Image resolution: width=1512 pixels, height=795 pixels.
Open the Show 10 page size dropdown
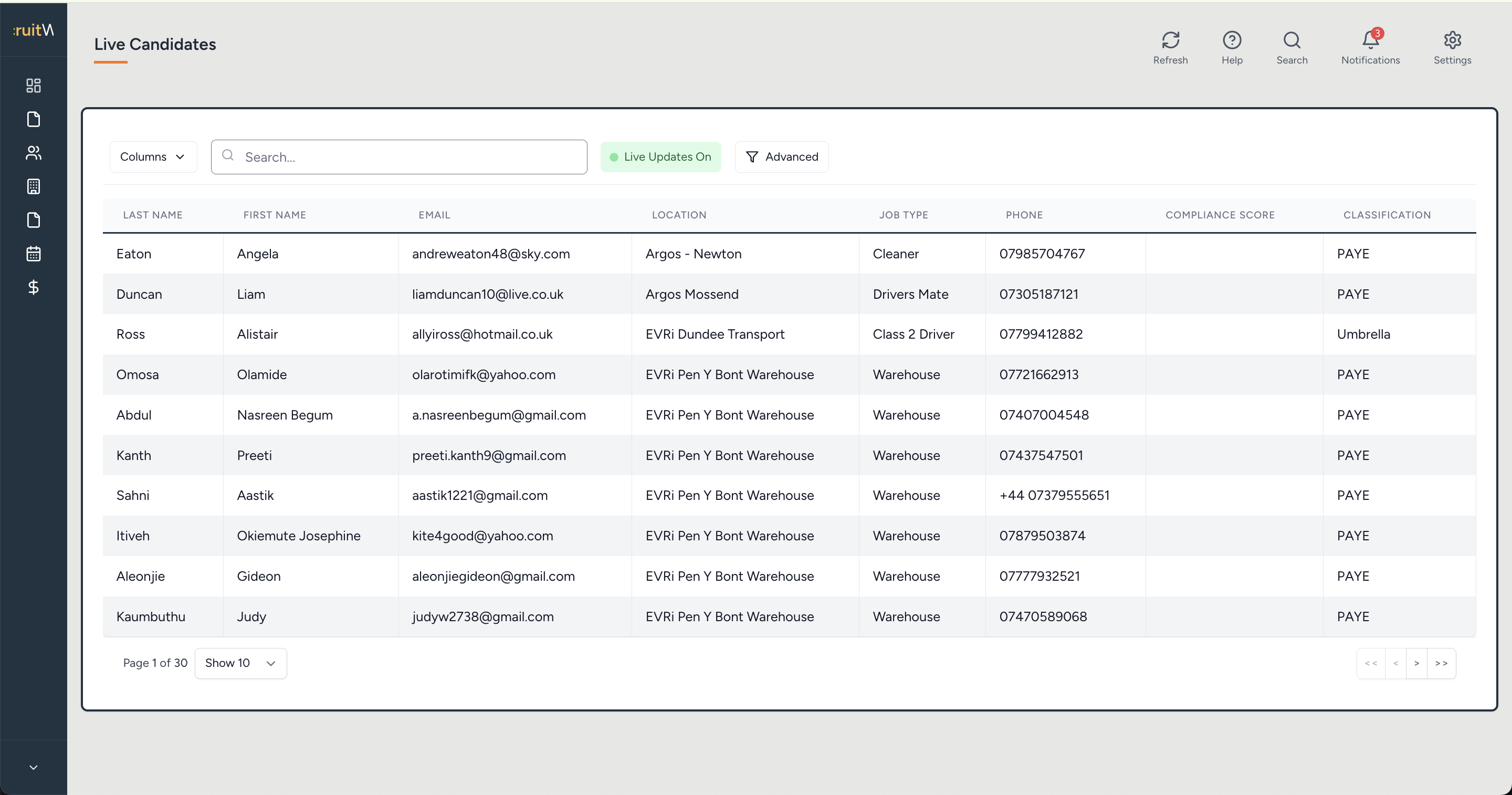240,663
